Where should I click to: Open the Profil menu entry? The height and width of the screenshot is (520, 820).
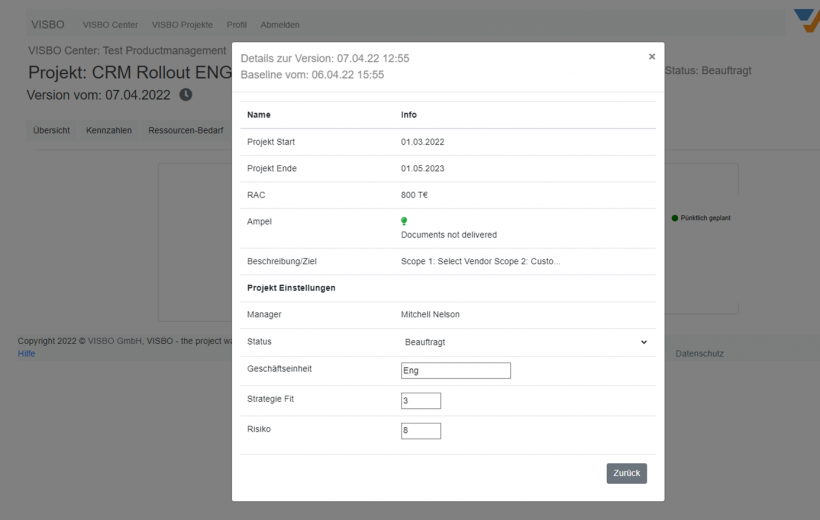click(x=237, y=25)
